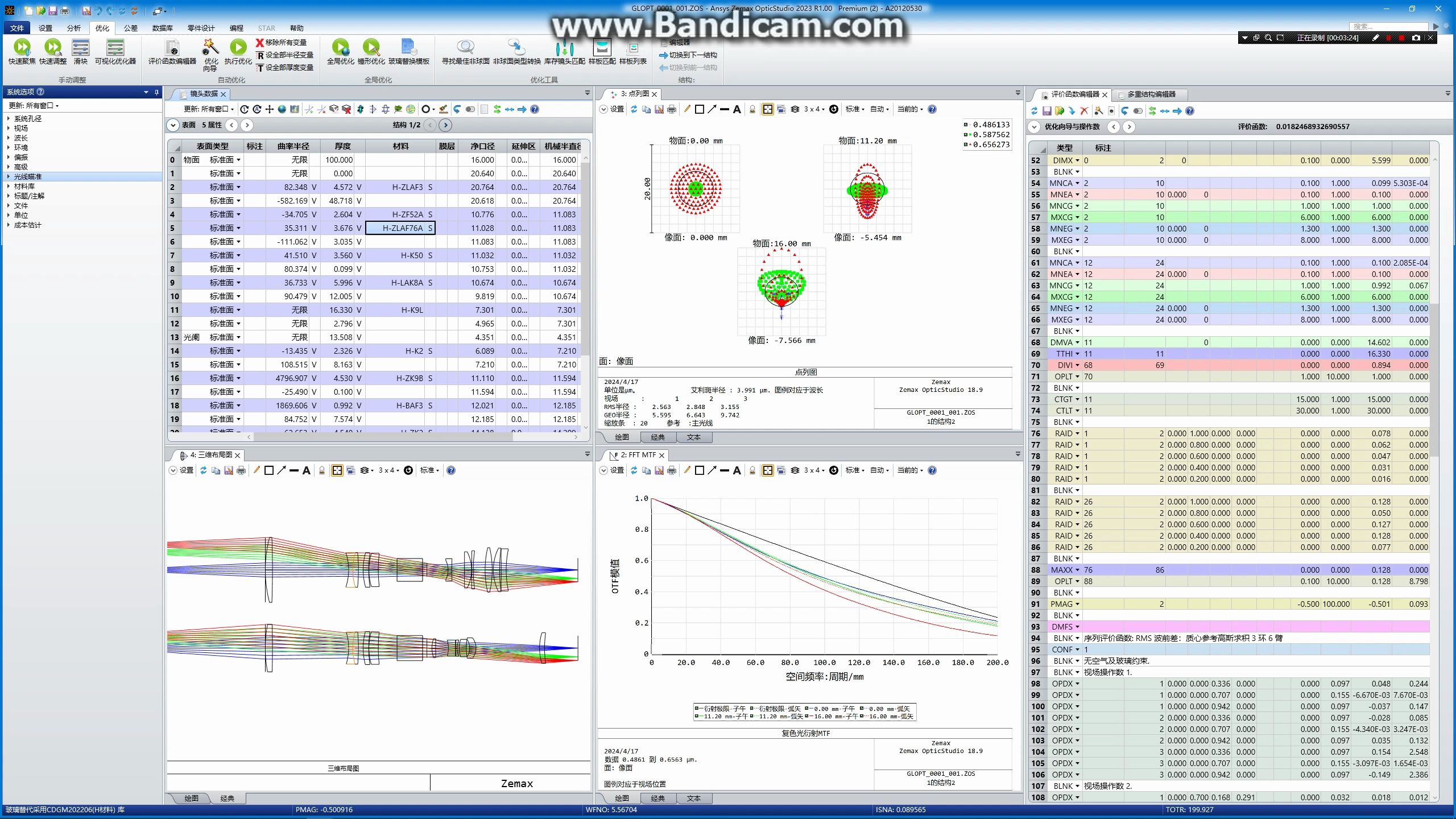Click 寻找最佳非球面 find best asphere icon
The height and width of the screenshot is (819, 1456).
click(465, 48)
